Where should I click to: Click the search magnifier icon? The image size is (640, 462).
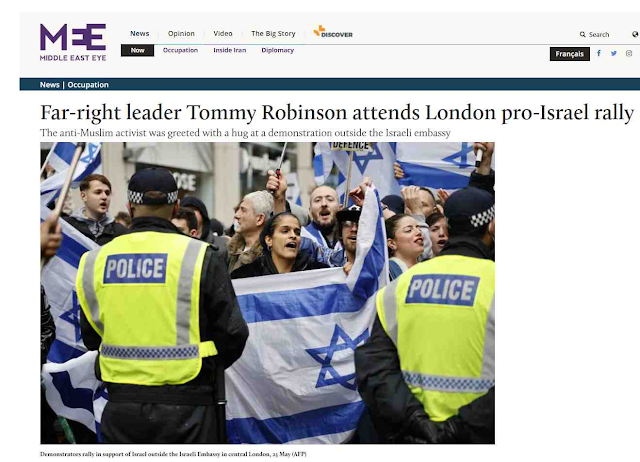tap(582, 35)
